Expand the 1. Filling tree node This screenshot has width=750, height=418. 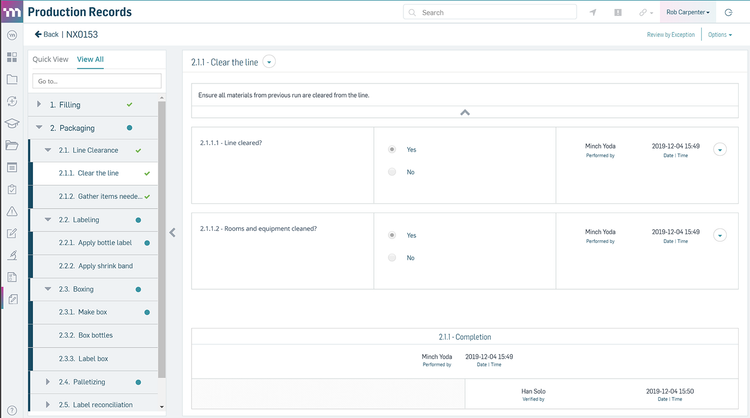(x=39, y=104)
